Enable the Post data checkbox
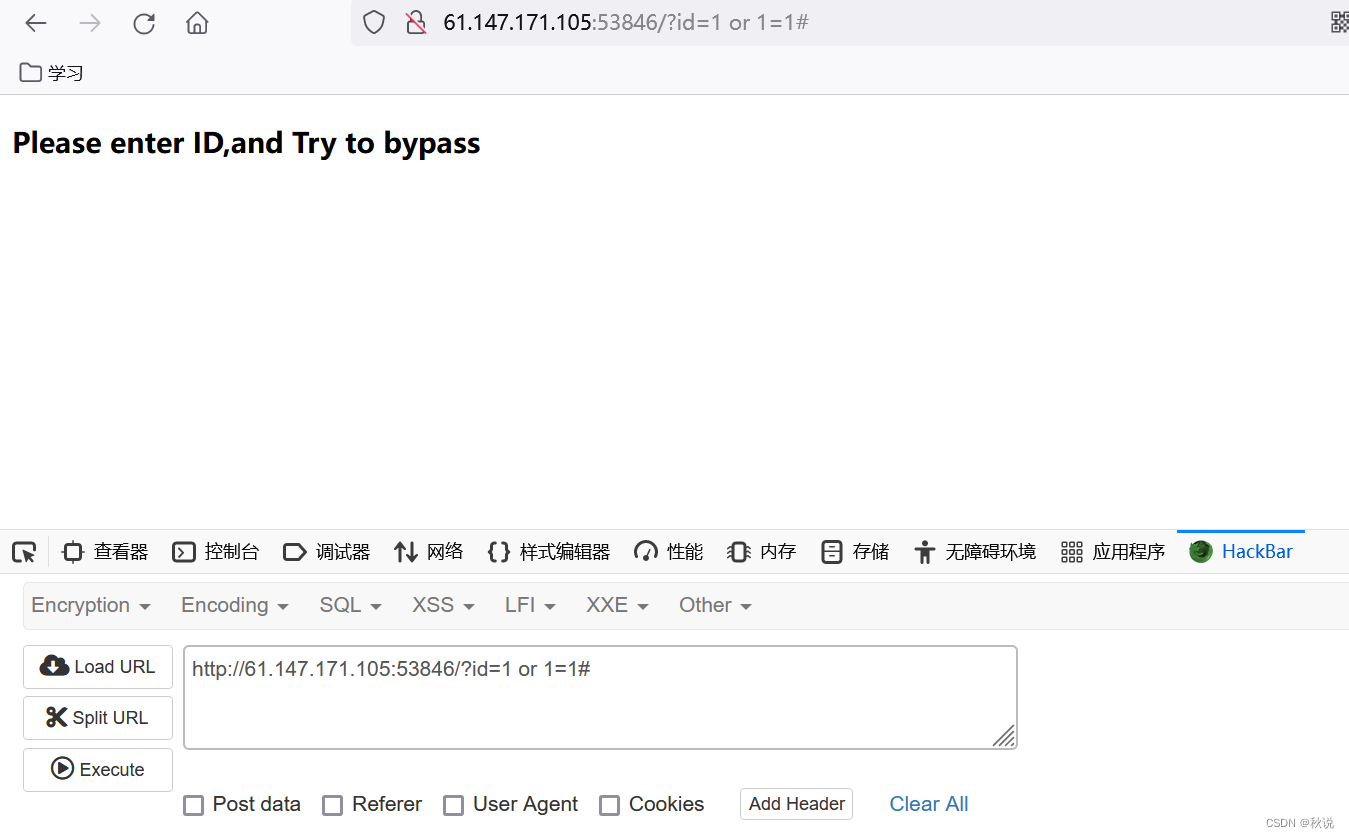Viewport: 1349px width, 838px height. (x=193, y=805)
